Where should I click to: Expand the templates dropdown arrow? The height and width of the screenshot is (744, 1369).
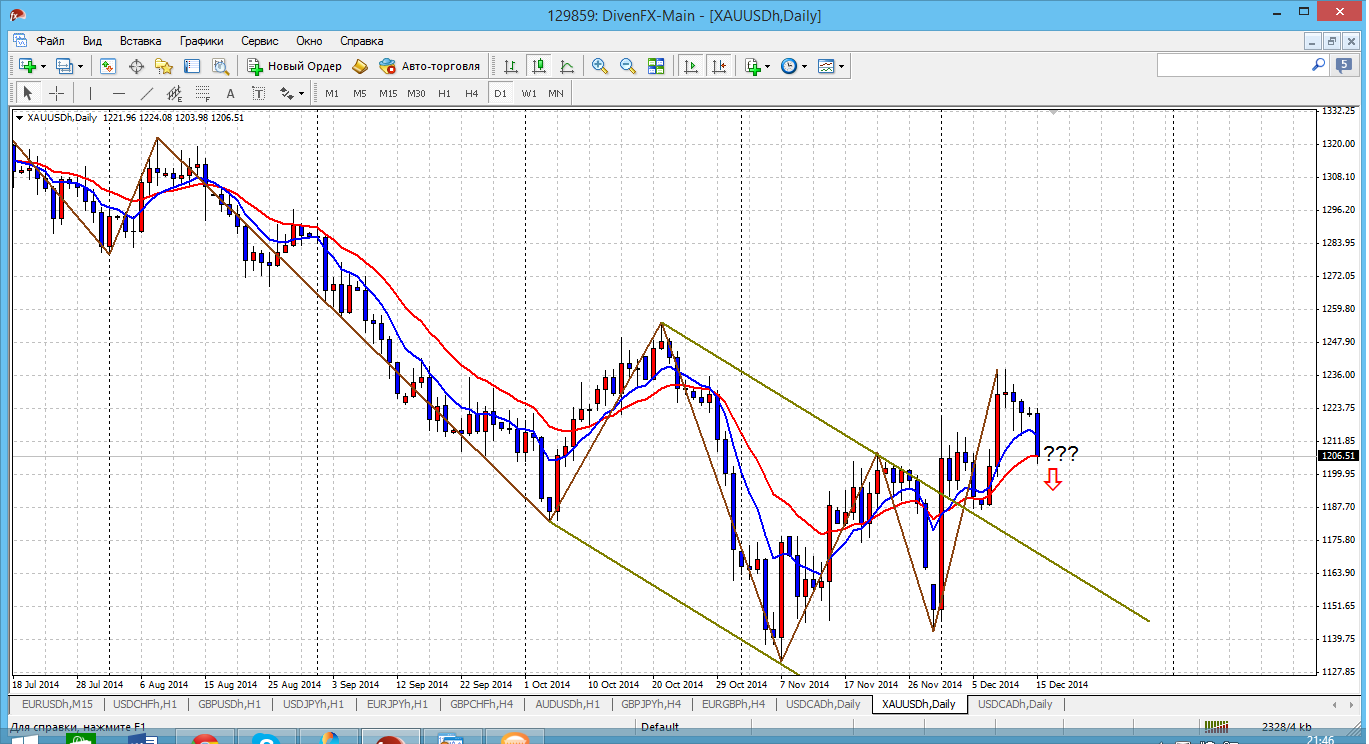842,66
